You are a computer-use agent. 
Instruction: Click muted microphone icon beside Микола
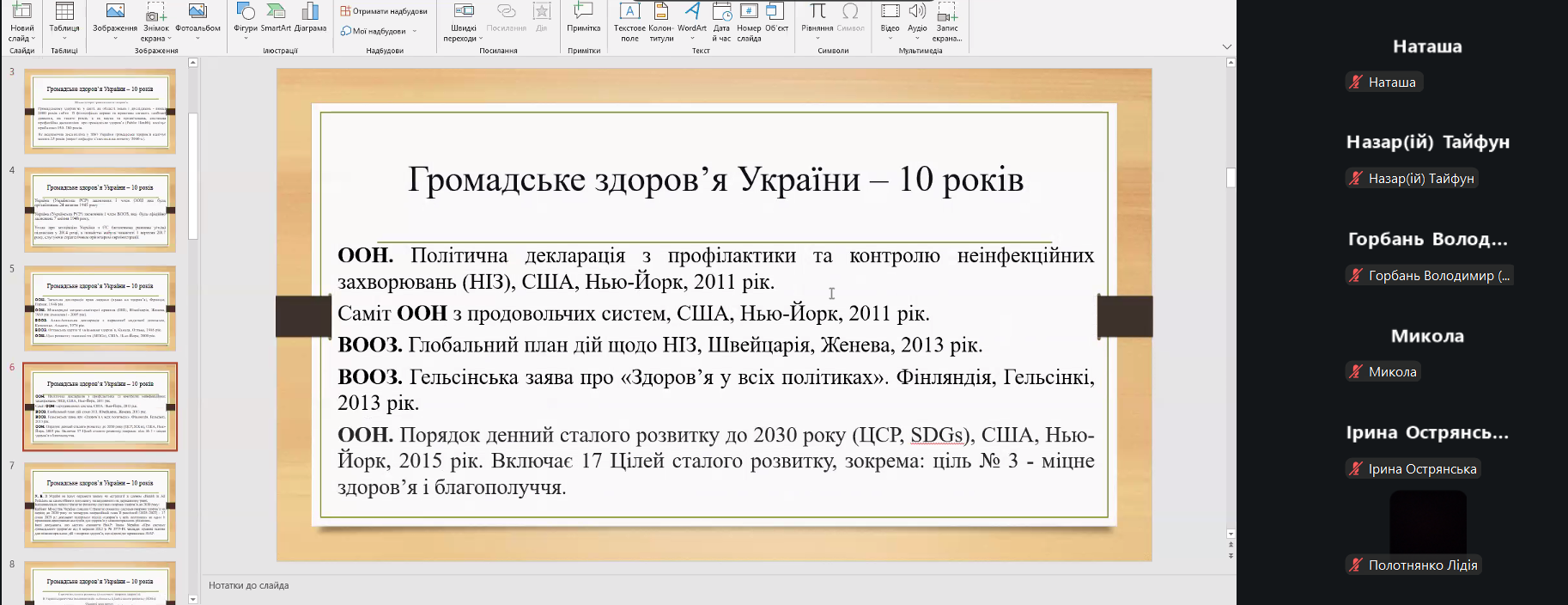(x=1356, y=372)
